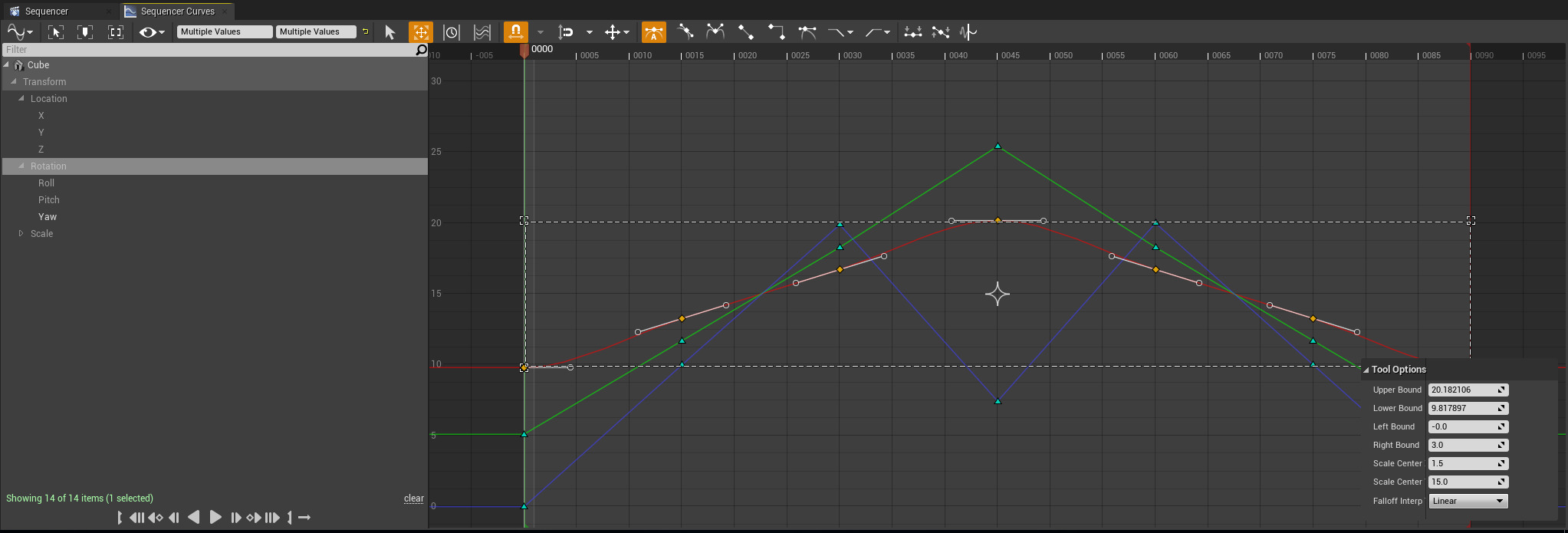The width and height of the screenshot is (1568, 533).
Task: Switch to the Sequencer tab
Action: (x=47, y=12)
